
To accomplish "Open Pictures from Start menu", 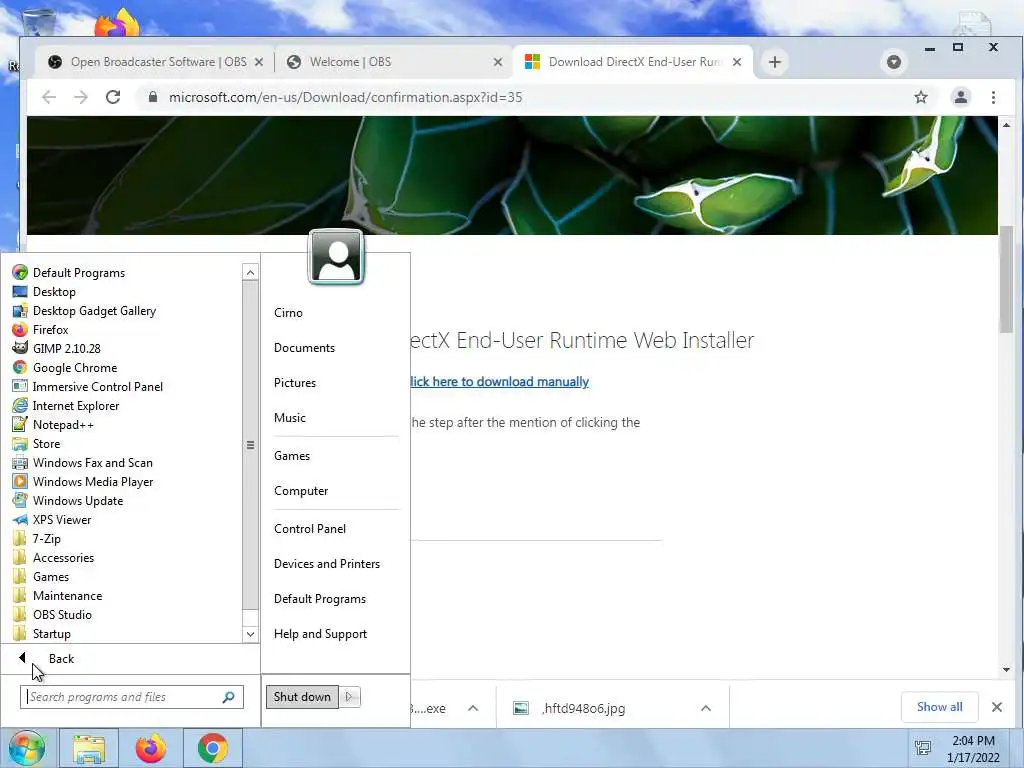I will coord(295,383).
